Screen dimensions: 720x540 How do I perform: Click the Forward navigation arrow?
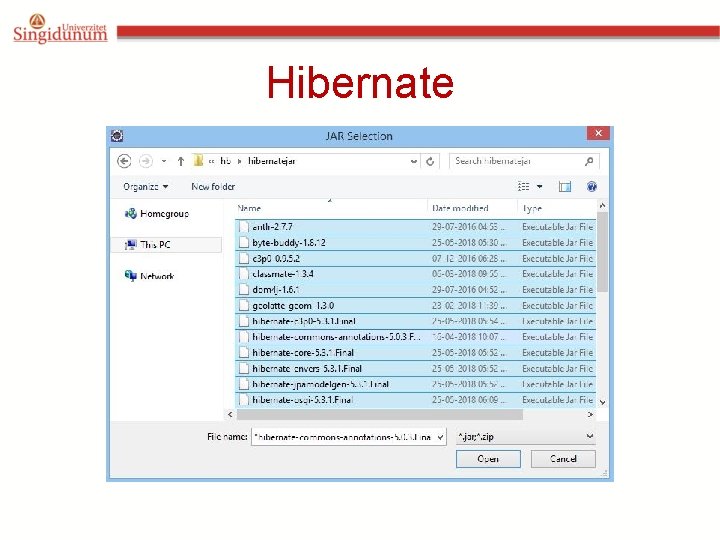coord(146,161)
